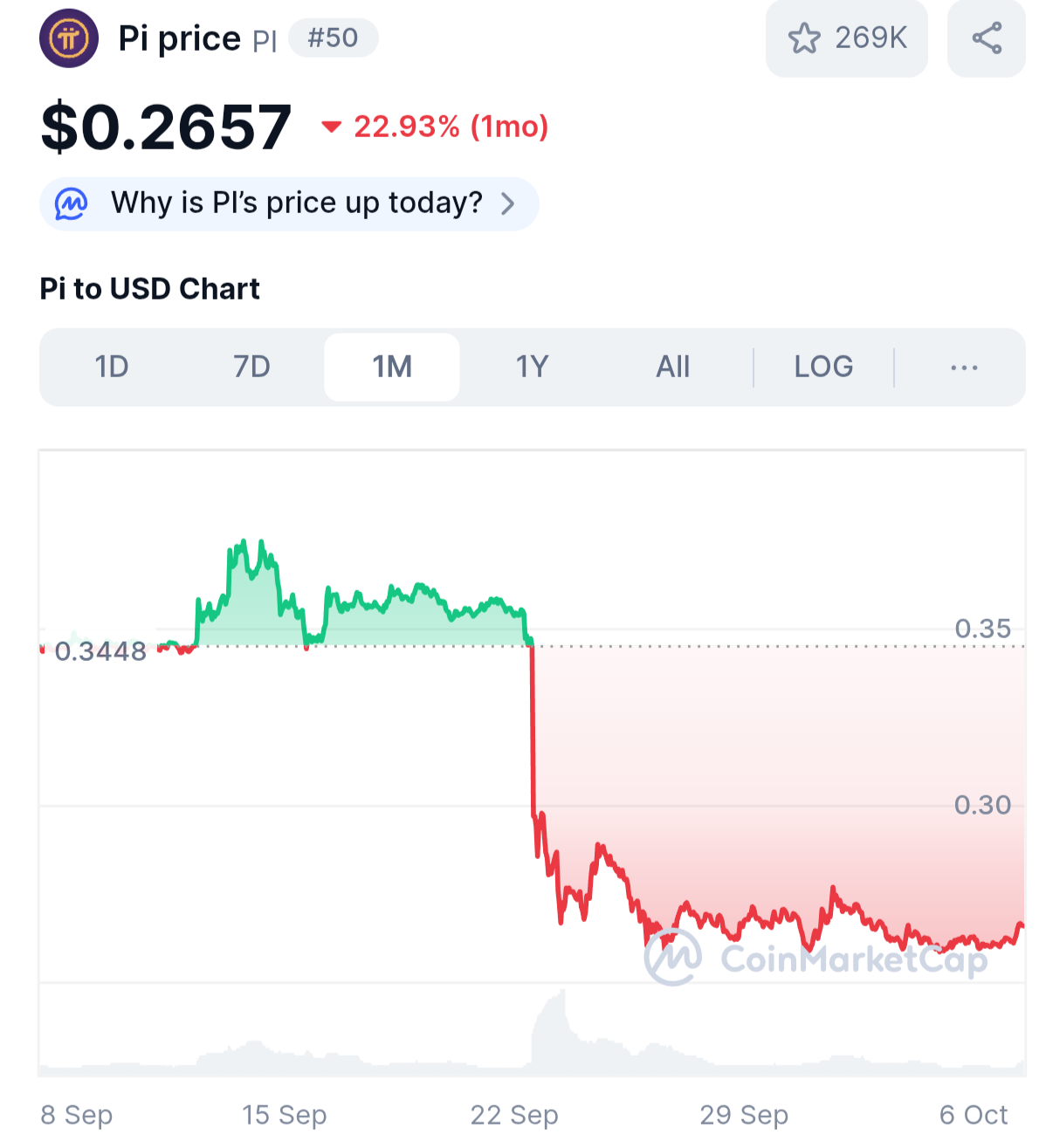This screenshot has width=1046, height=1148.
Task: Open the three-dots chart options menu
Action: [964, 368]
